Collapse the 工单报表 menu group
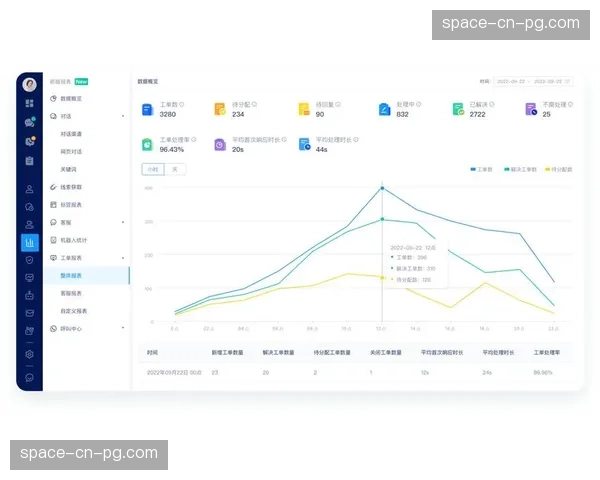Viewport: 600px width, 480px height. click(123, 258)
